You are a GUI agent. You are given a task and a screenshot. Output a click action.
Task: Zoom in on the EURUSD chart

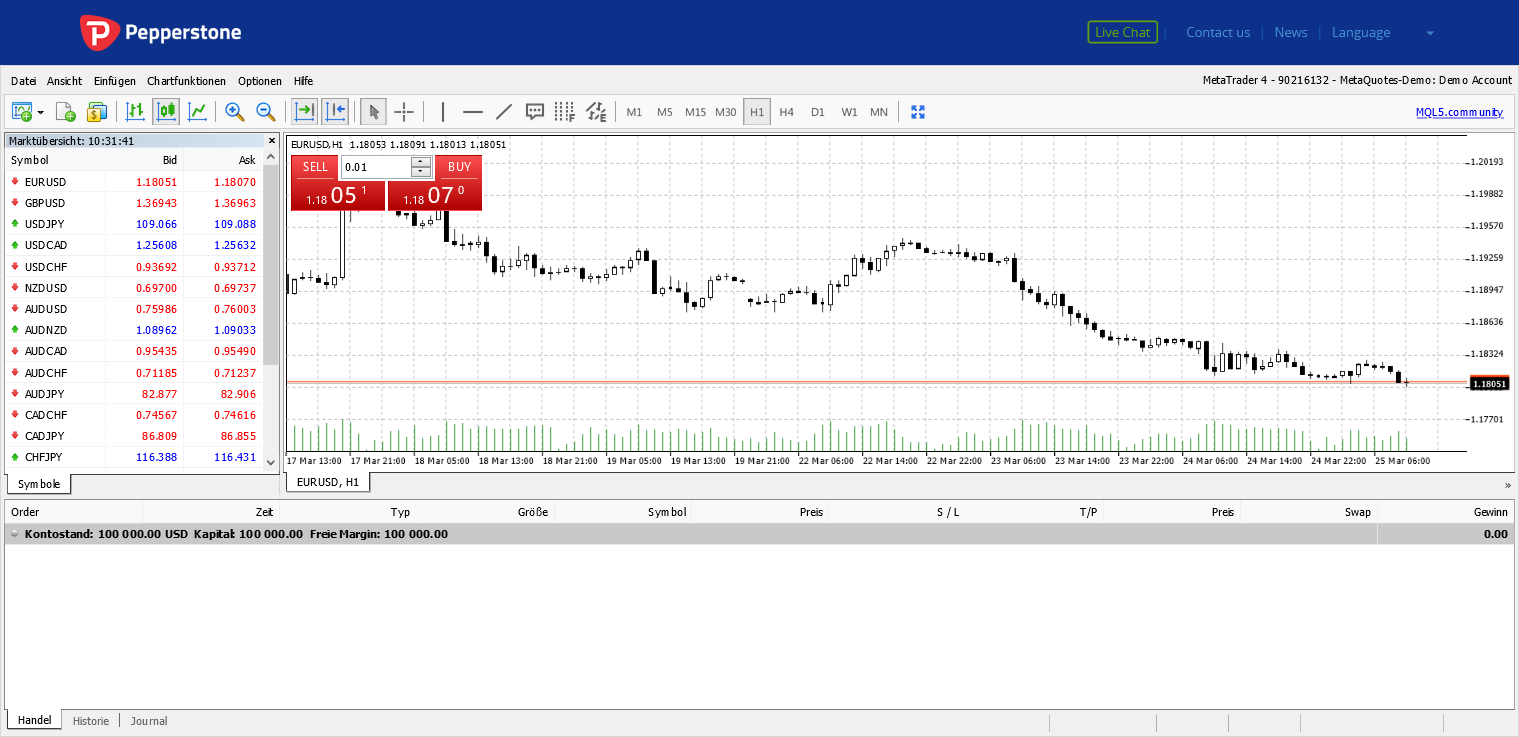click(x=235, y=111)
